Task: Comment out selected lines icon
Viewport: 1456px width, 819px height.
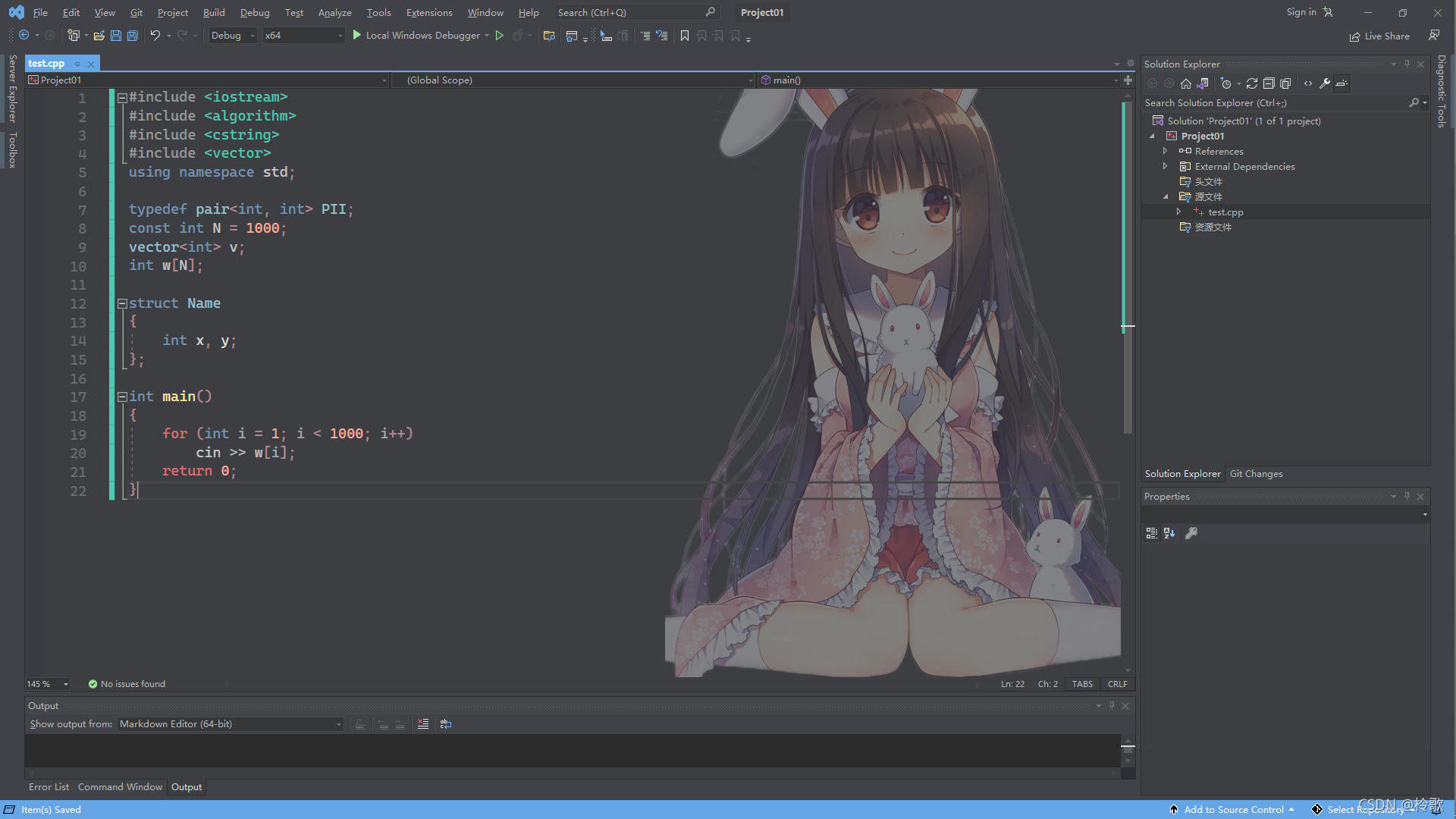Action: pos(645,35)
